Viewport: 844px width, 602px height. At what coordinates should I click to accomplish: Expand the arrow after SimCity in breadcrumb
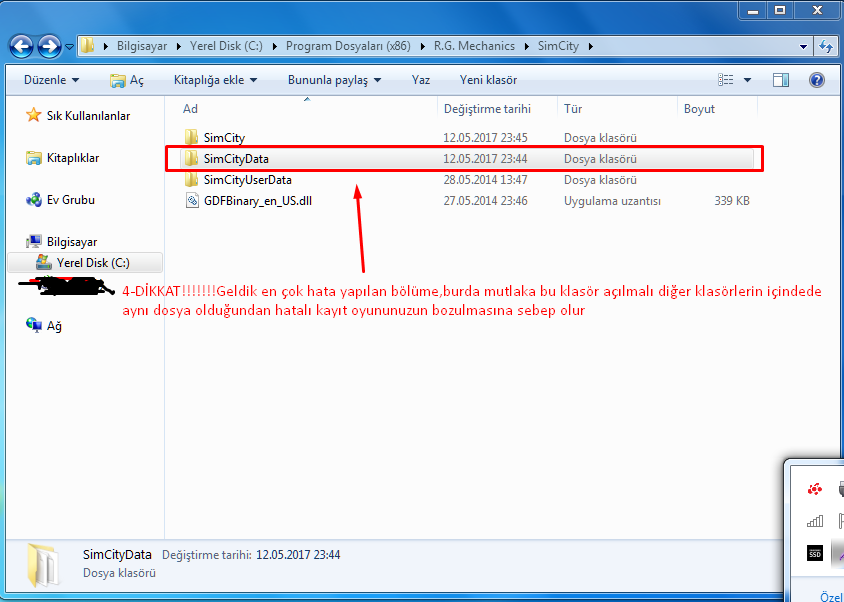590,46
